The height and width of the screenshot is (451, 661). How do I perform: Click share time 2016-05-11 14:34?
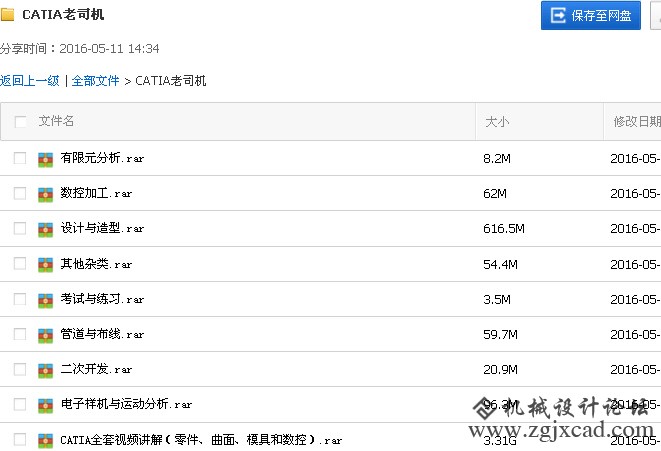tap(109, 48)
